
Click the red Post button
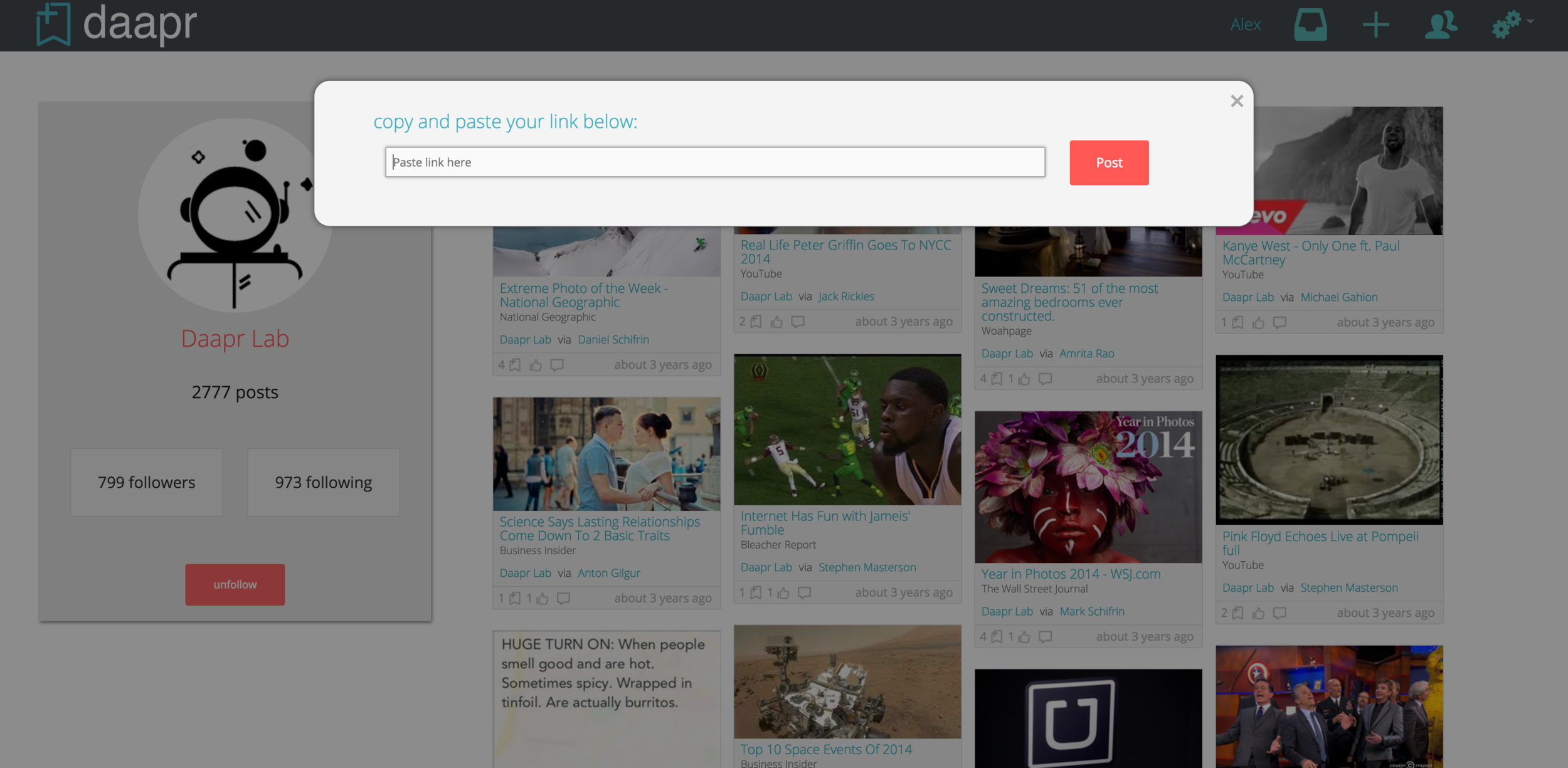(x=1109, y=162)
